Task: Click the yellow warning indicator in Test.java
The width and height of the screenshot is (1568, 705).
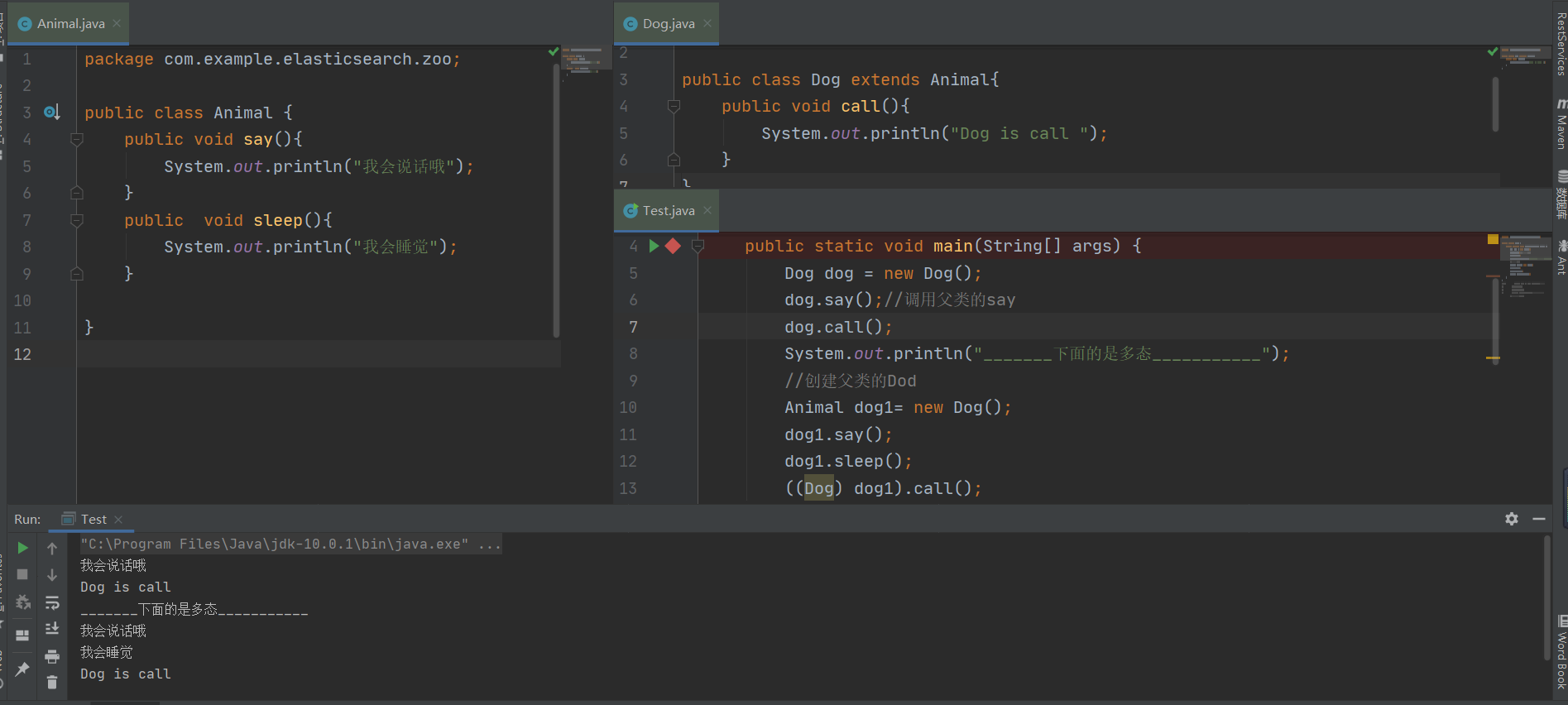Action: pos(1493,239)
